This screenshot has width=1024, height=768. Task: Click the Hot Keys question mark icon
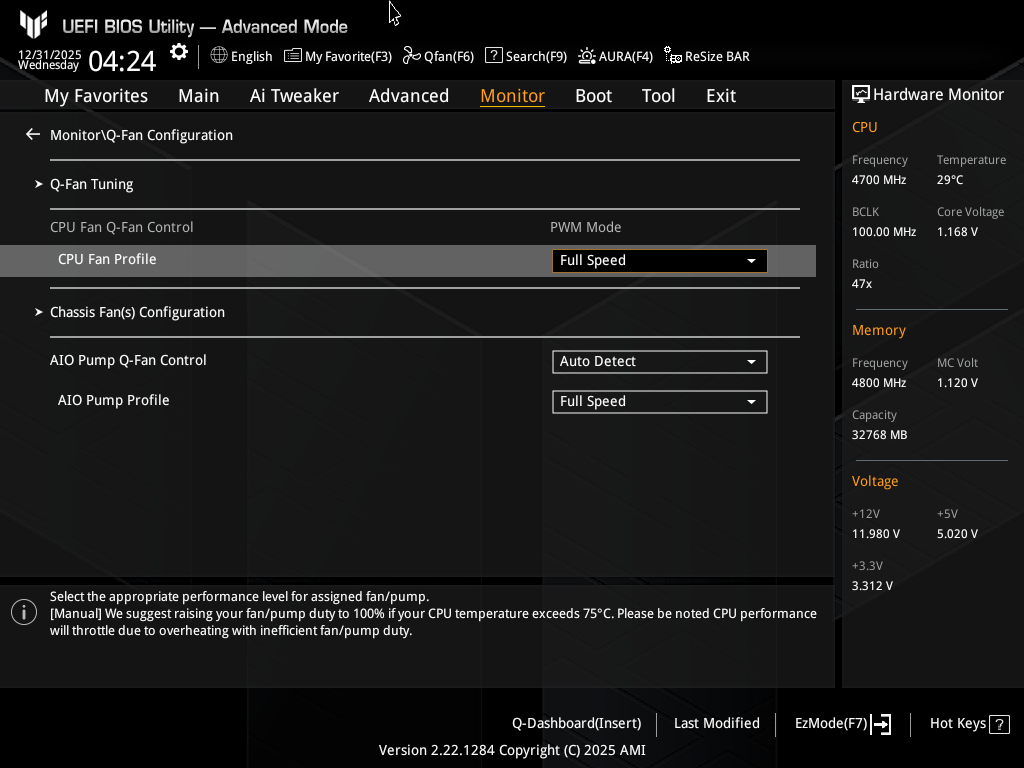pyautogui.click(x=998, y=724)
